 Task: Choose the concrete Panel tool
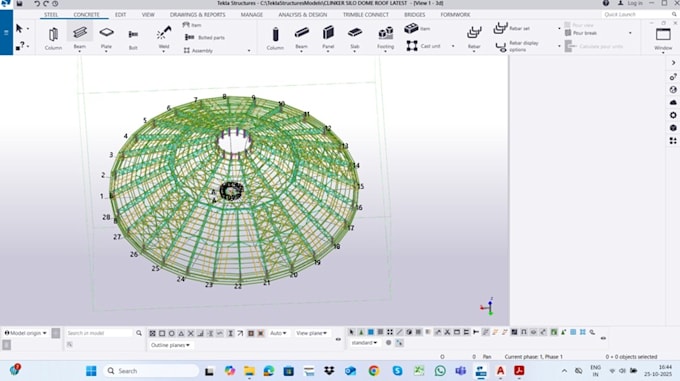tap(328, 37)
